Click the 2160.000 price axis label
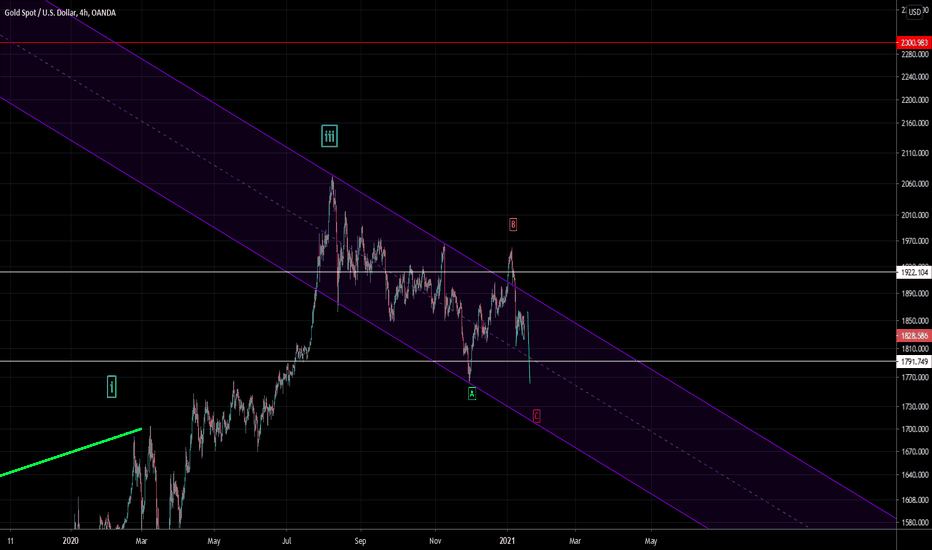The image size is (932, 550). pyautogui.click(x=915, y=123)
